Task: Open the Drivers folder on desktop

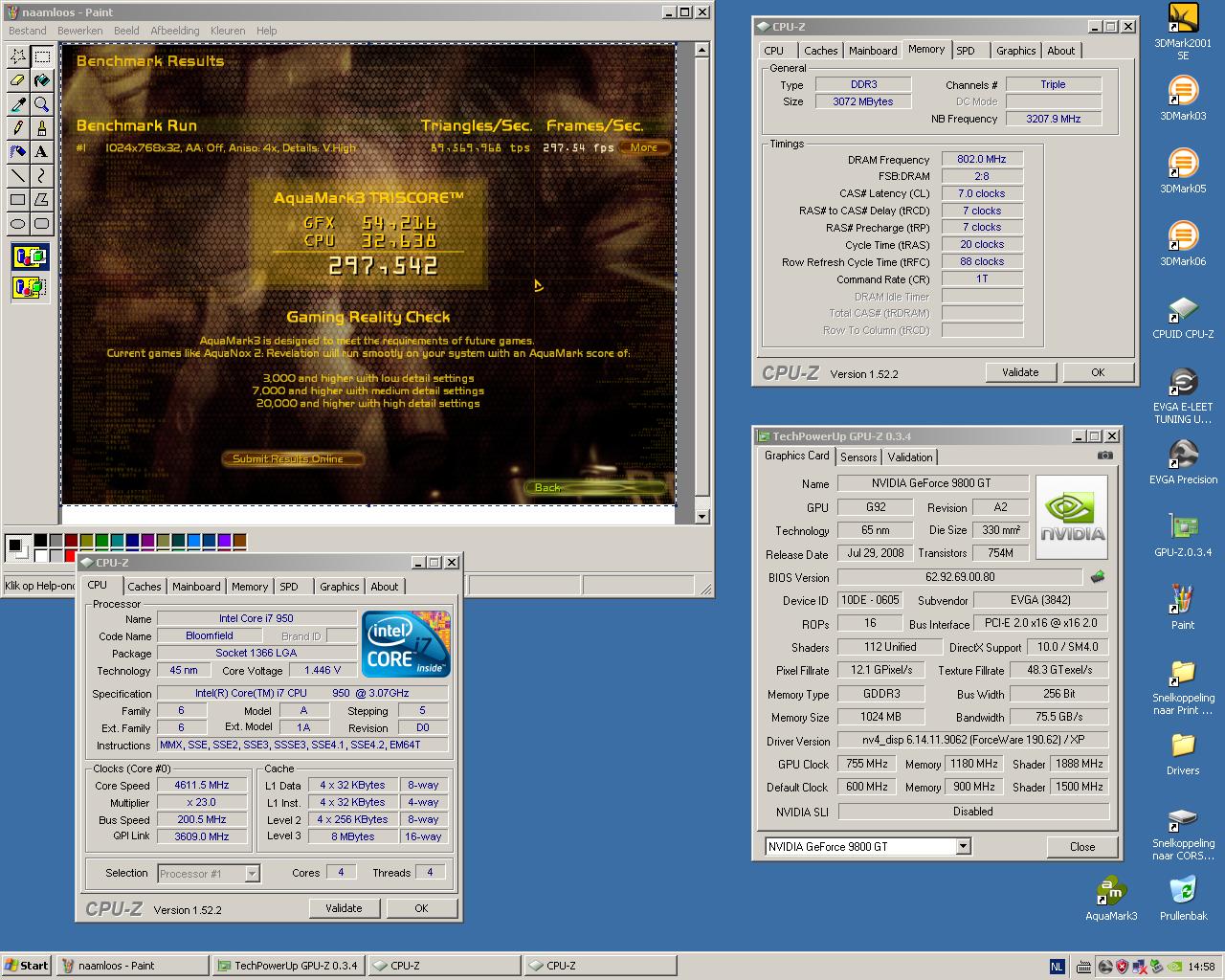Action: click(x=1183, y=753)
